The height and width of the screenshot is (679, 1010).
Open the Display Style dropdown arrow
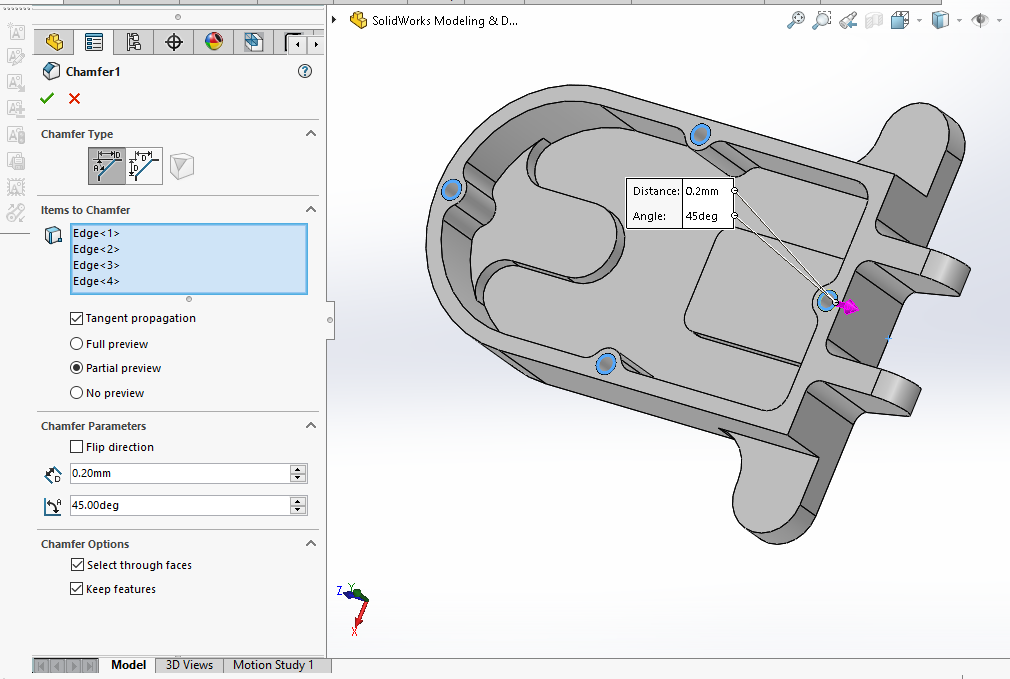tap(958, 20)
